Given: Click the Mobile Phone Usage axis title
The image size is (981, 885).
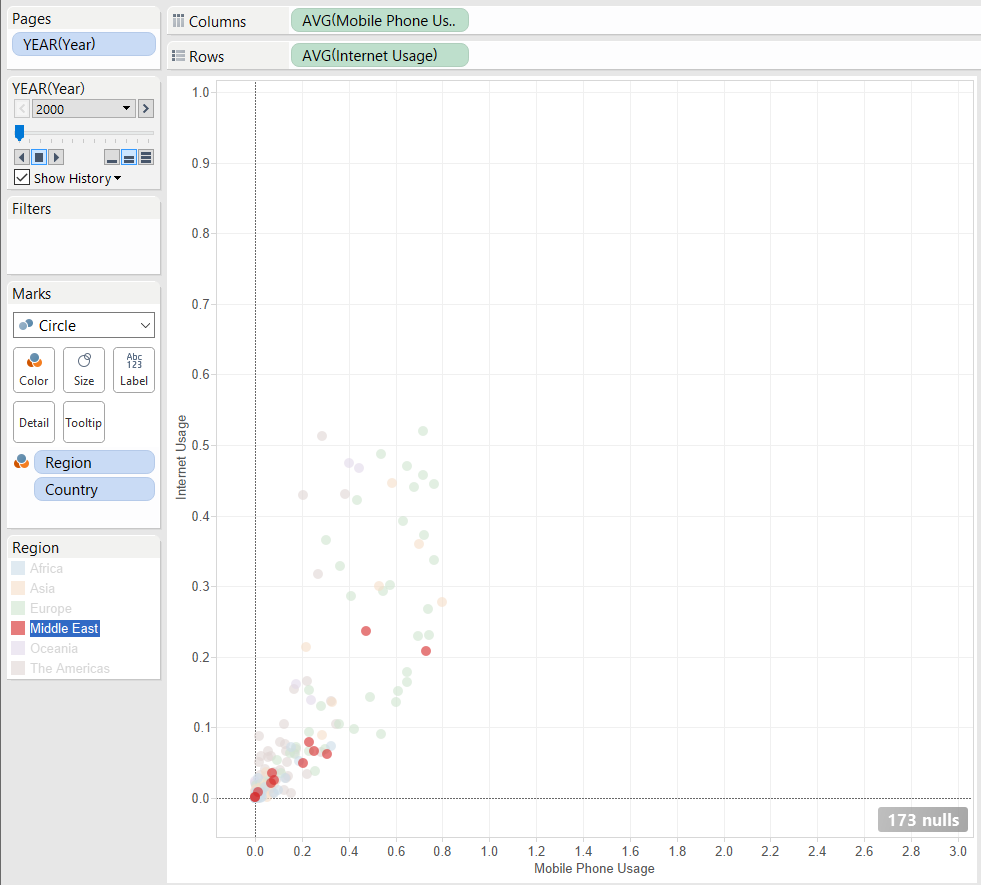Looking at the screenshot, I should tap(594, 868).
